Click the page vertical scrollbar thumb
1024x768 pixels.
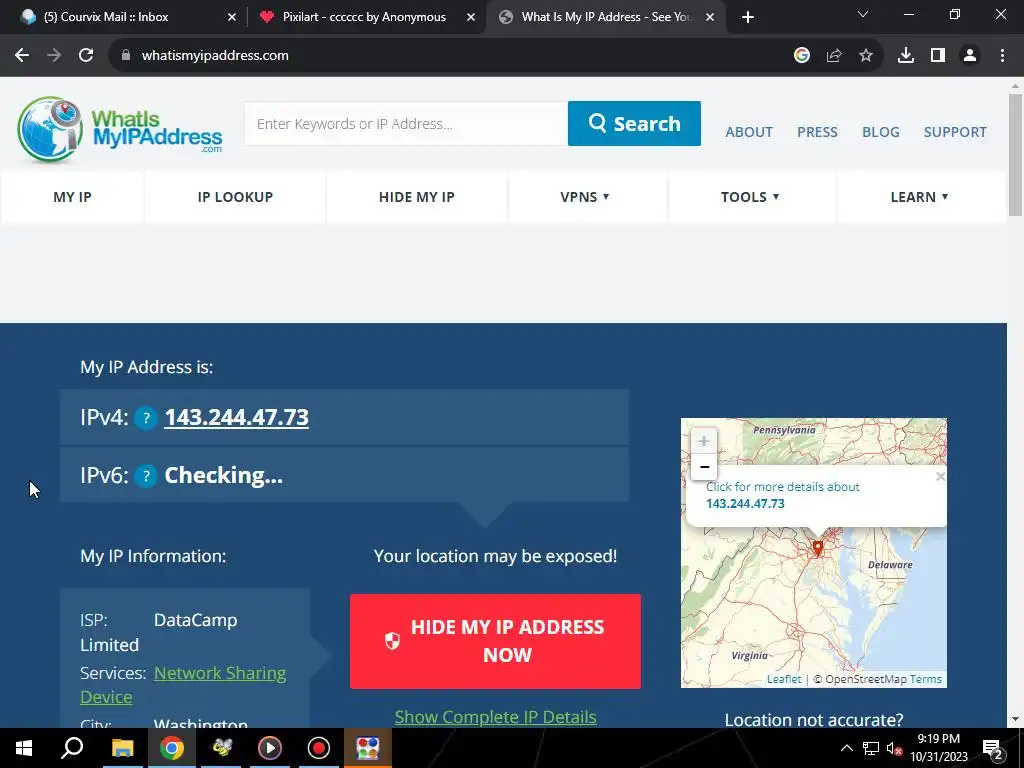click(x=1015, y=155)
